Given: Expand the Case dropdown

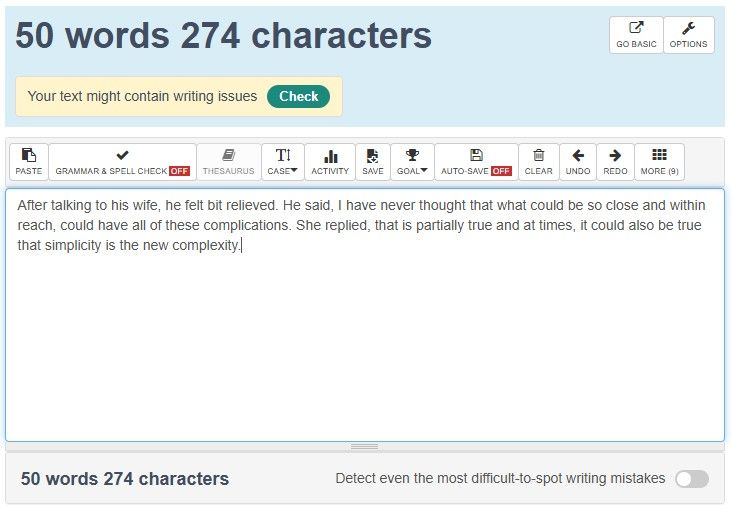Looking at the screenshot, I should pyautogui.click(x=282, y=162).
